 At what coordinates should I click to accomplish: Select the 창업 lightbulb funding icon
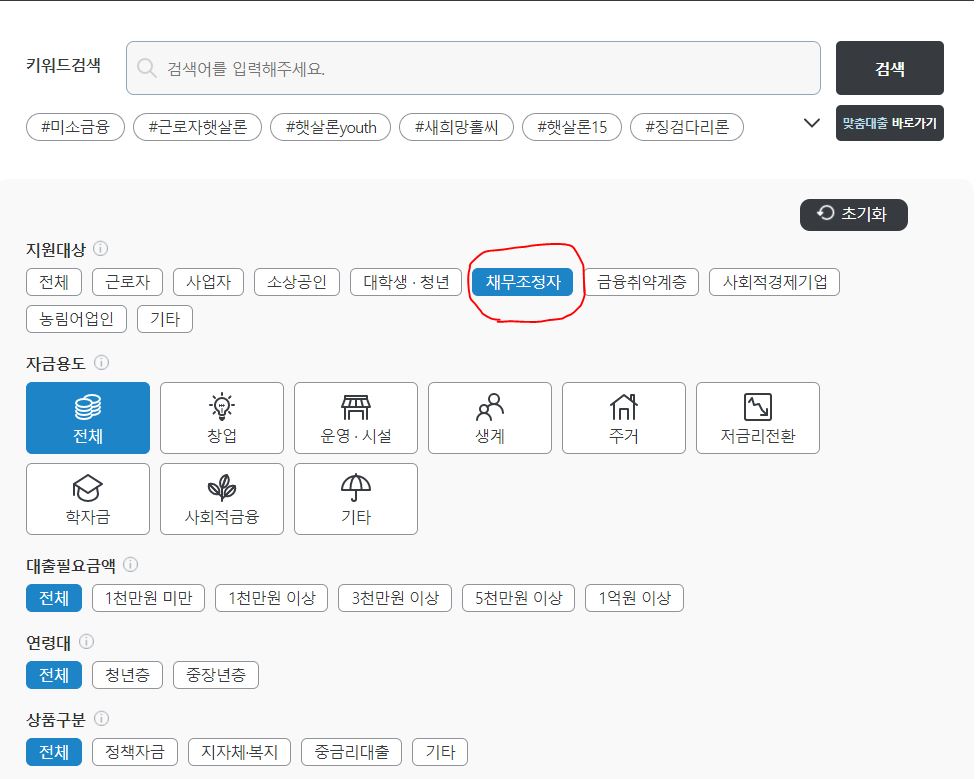point(221,418)
